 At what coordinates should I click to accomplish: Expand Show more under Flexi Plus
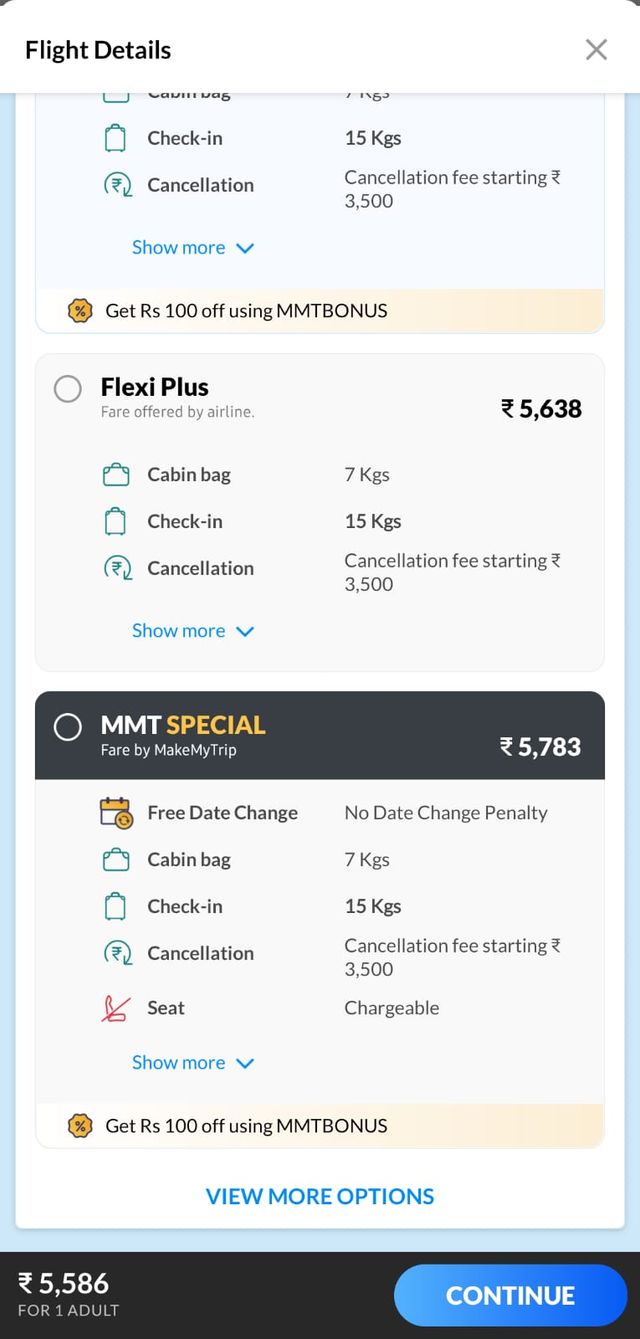click(193, 631)
